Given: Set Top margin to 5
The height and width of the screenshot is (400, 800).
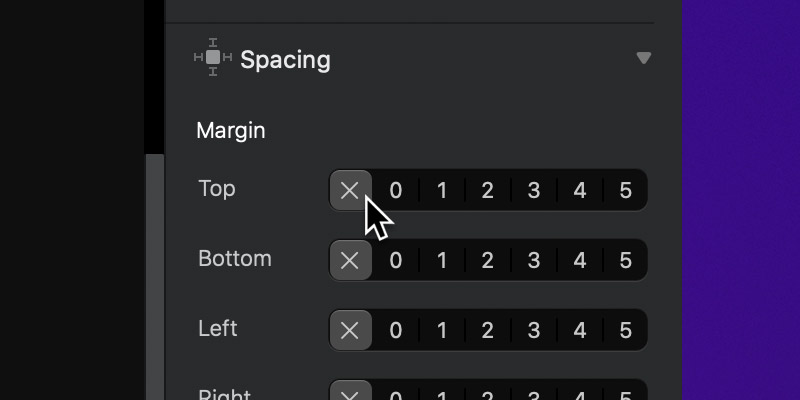Looking at the screenshot, I should pos(626,190).
